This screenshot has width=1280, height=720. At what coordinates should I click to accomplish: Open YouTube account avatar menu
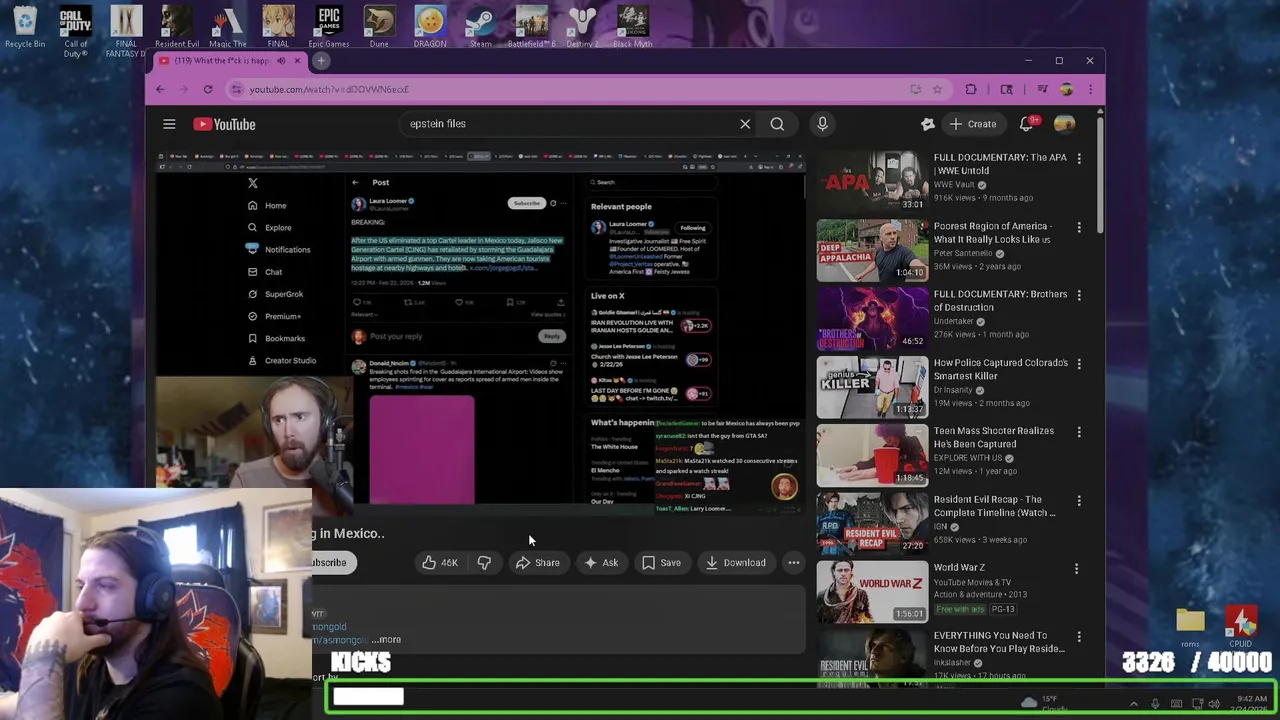[1065, 124]
